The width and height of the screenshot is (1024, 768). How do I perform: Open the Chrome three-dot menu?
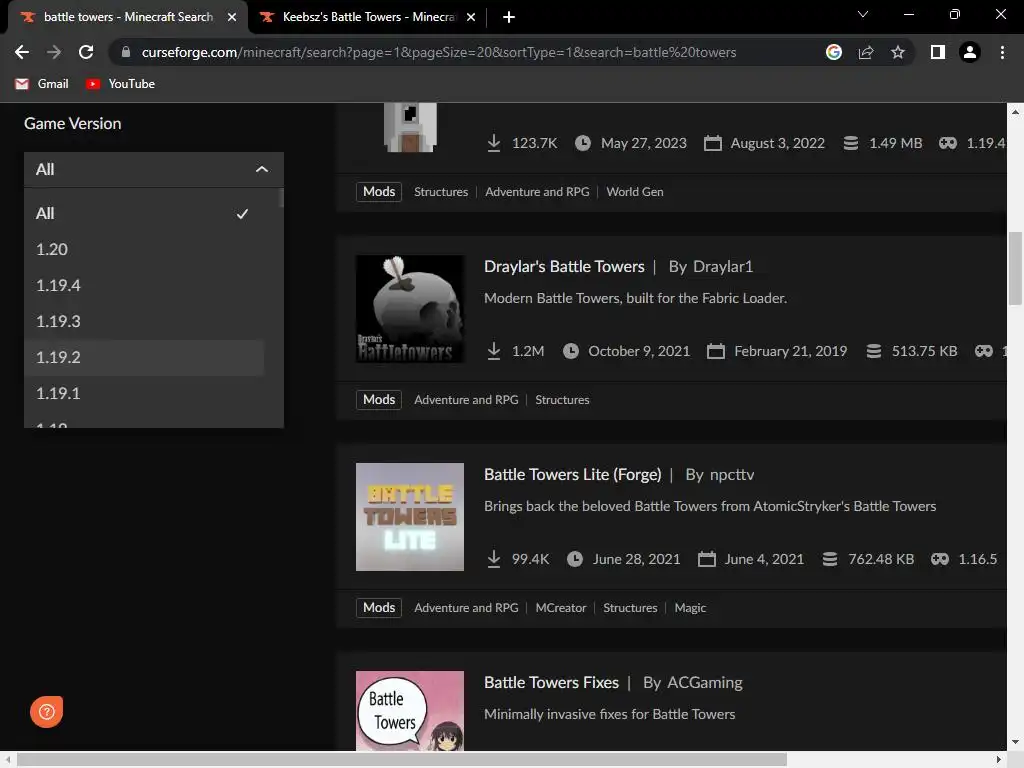tap(1002, 52)
